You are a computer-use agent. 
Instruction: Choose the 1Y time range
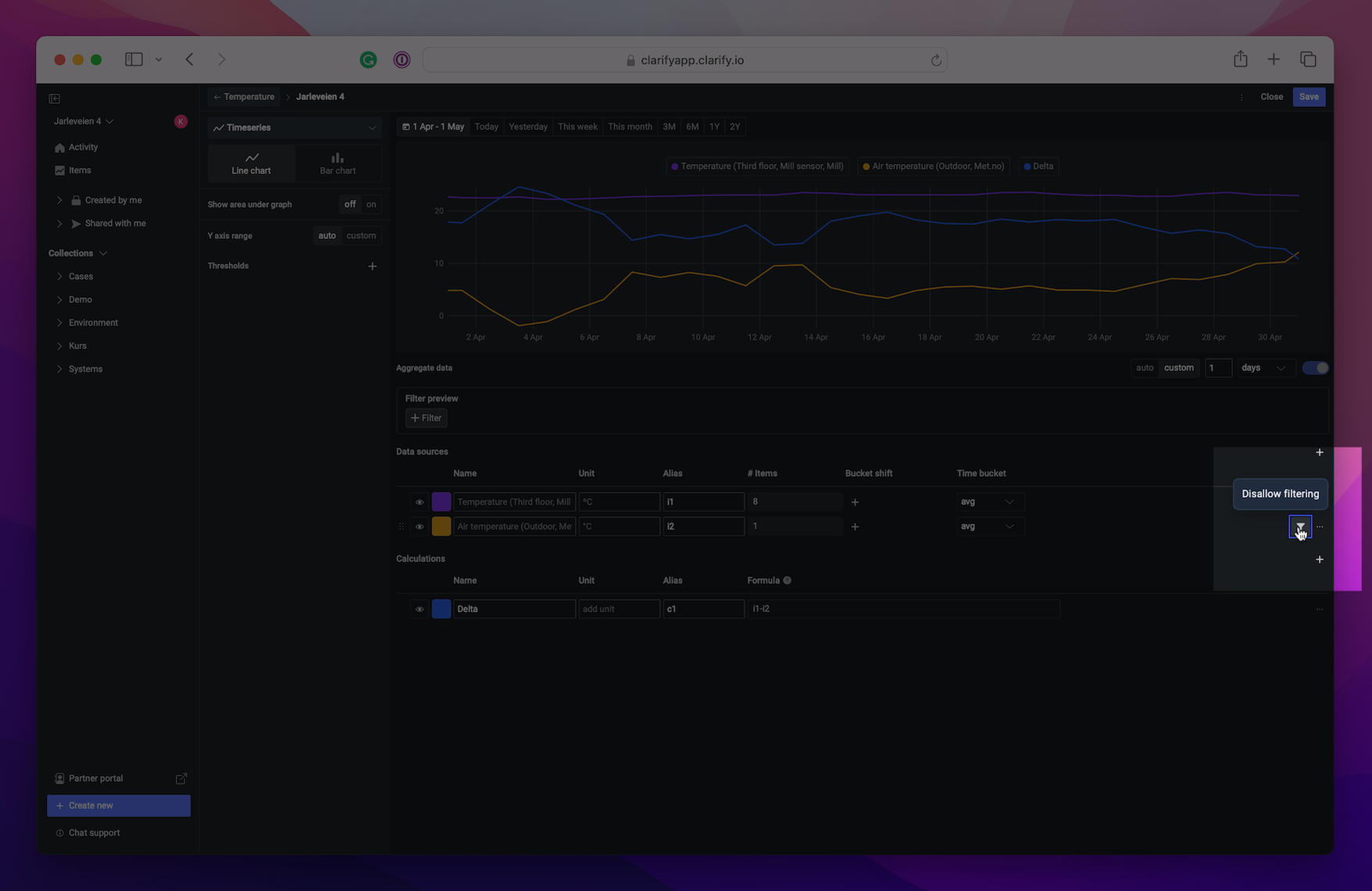(x=714, y=127)
